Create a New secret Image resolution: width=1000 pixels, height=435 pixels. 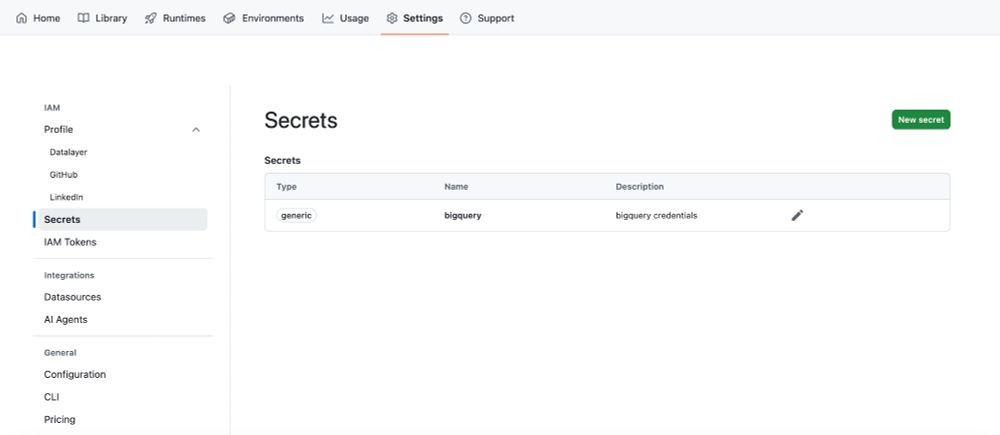[921, 119]
